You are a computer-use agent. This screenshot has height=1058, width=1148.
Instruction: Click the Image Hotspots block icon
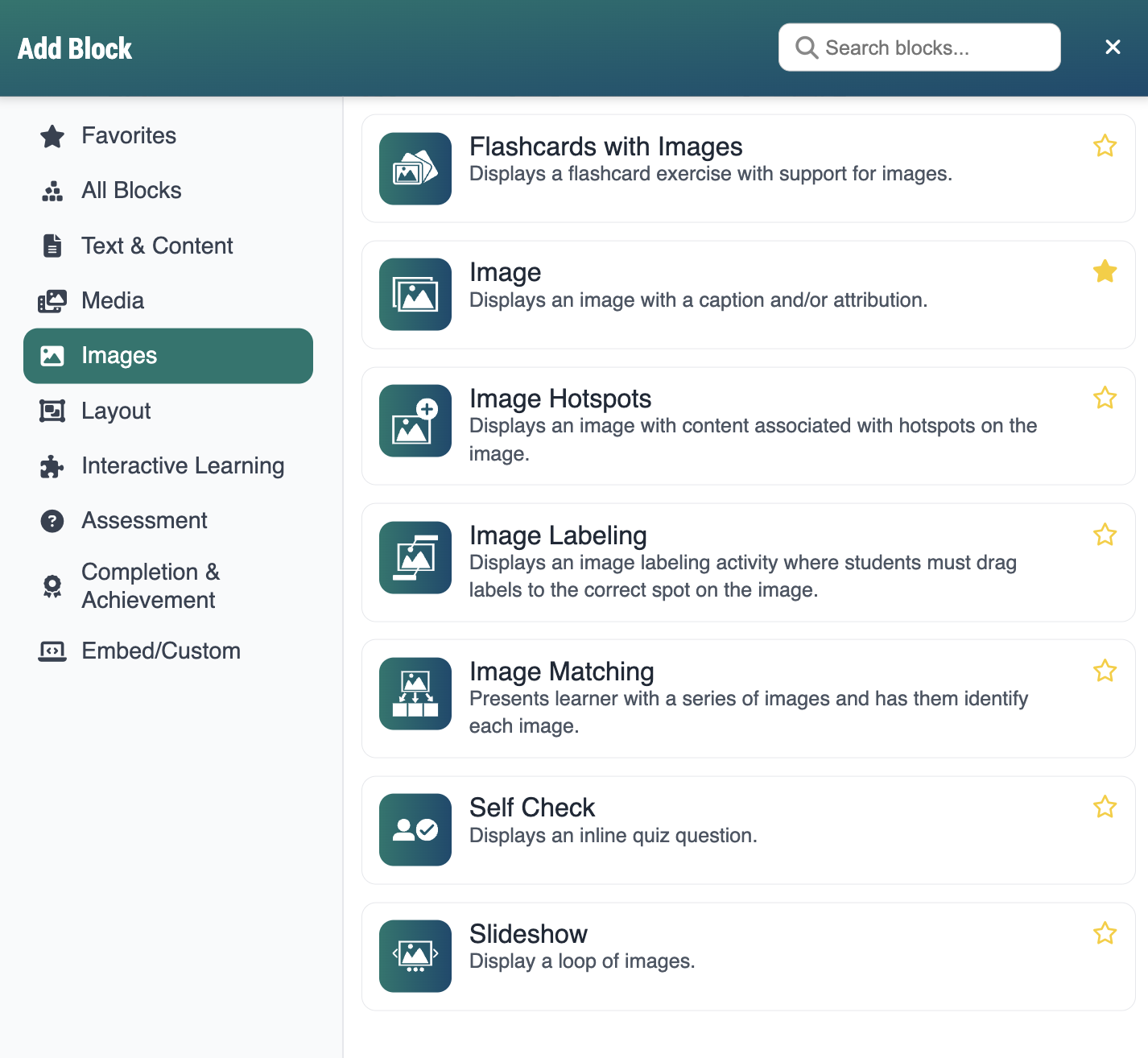(415, 421)
